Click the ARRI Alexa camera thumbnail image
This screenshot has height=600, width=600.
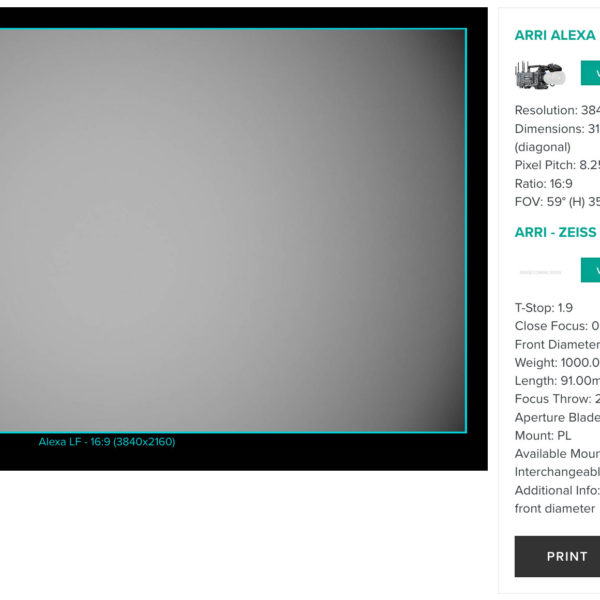[540, 74]
